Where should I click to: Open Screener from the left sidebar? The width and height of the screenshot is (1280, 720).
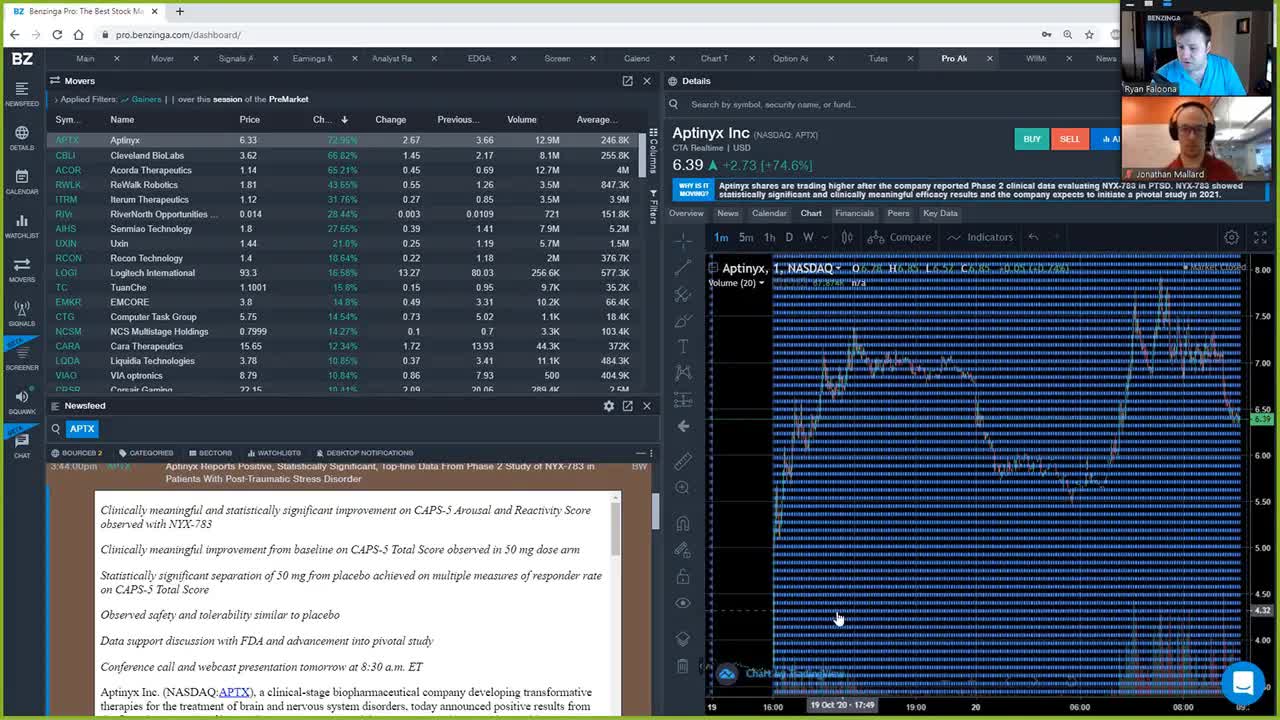point(22,358)
